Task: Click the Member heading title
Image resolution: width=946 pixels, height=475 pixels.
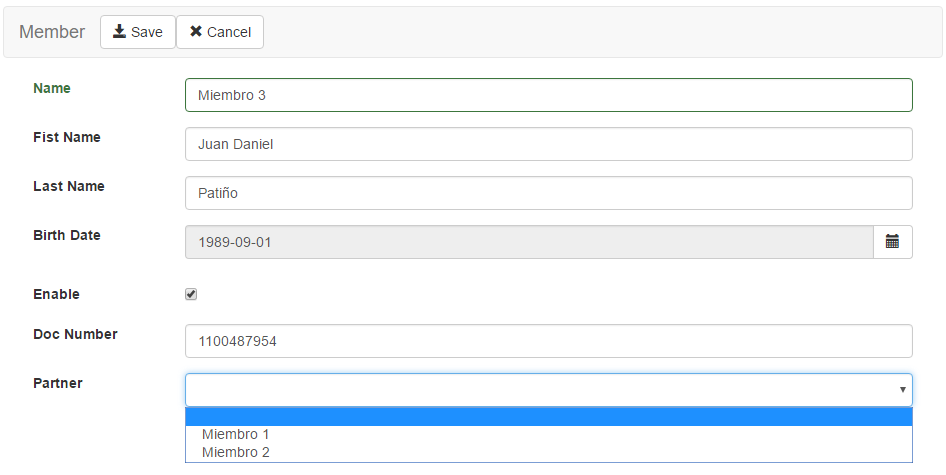Action: 52,32
